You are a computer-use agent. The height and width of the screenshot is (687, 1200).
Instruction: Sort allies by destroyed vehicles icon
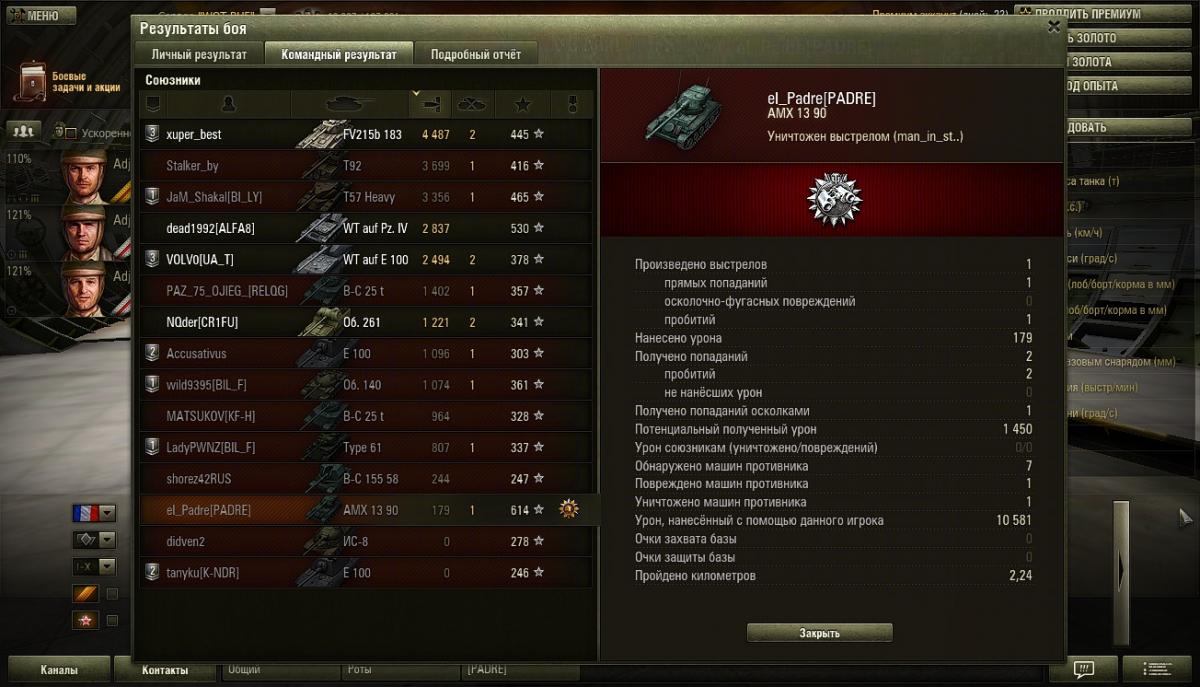[471, 103]
